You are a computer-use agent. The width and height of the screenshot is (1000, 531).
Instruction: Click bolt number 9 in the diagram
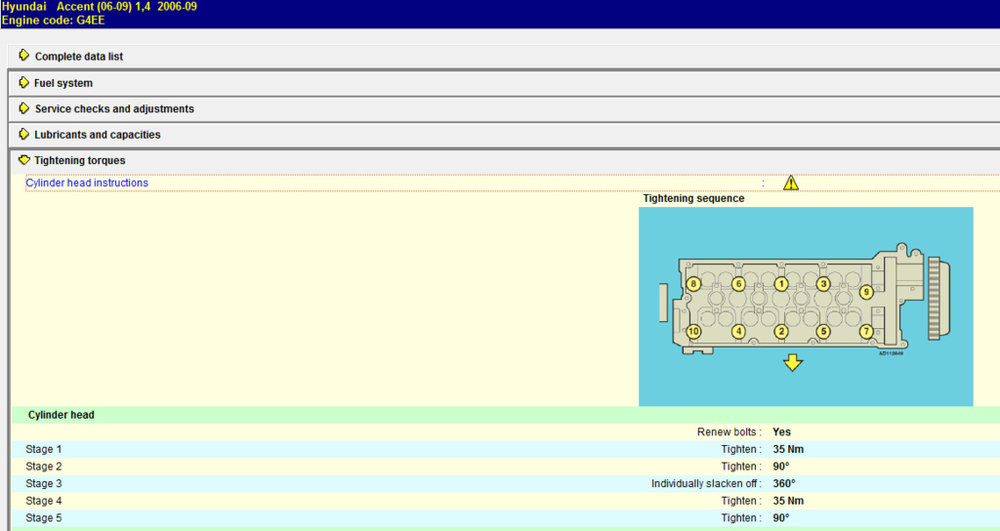[x=866, y=292]
